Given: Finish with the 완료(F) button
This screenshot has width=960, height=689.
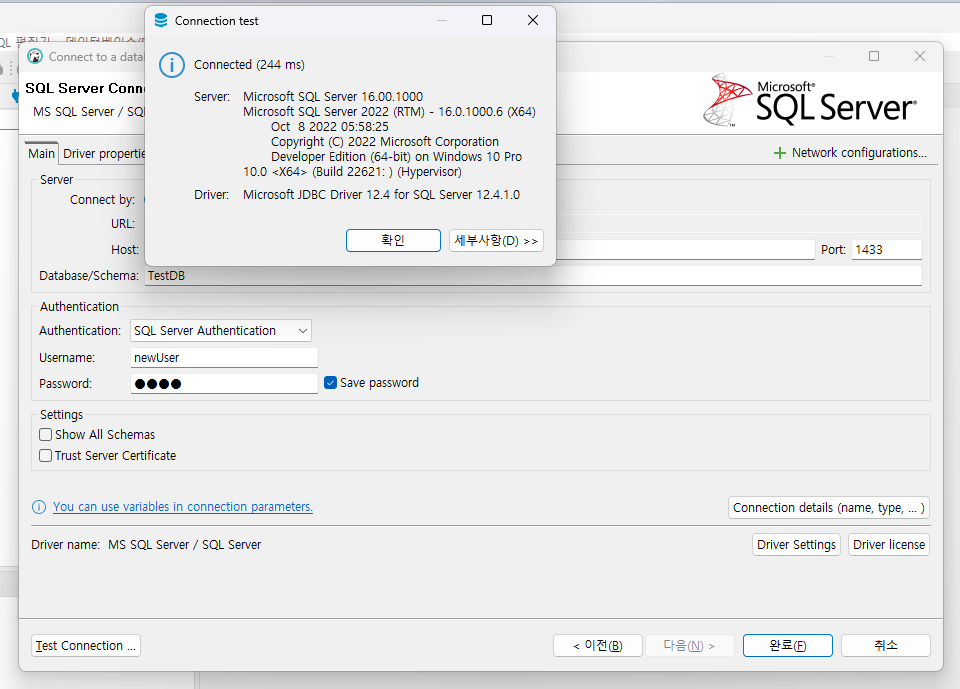Looking at the screenshot, I should click(x=787, y=646).
